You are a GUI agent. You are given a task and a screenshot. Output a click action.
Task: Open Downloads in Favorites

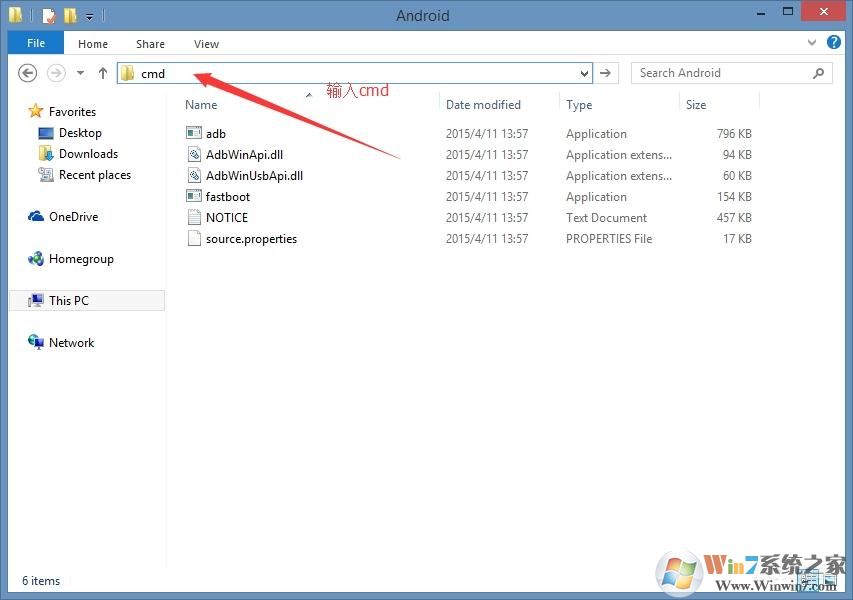pos(88,154)
